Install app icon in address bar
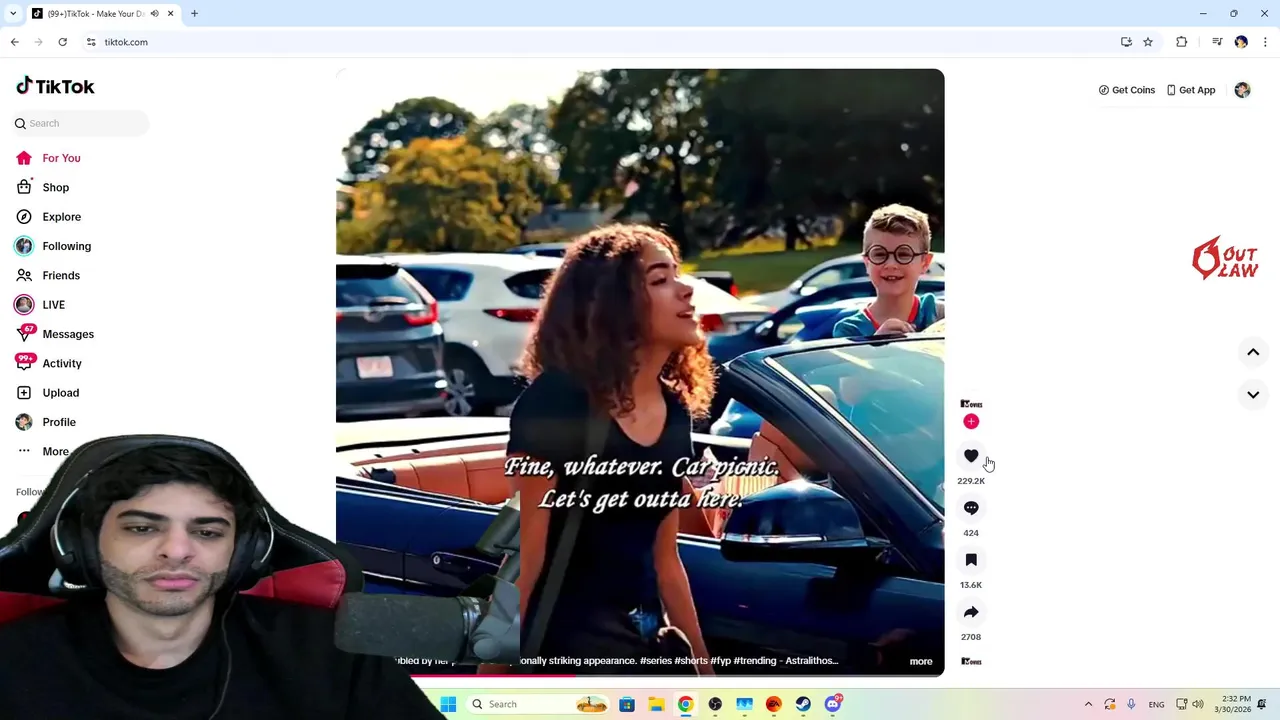 pos(1126,42)
